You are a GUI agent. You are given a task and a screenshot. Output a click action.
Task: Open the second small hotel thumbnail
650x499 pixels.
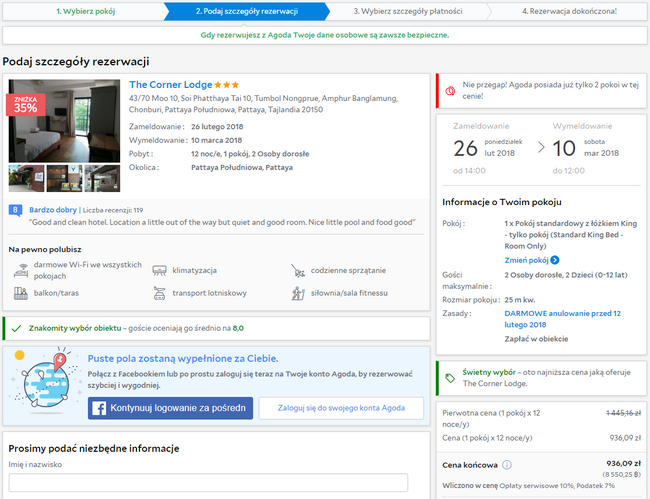pyautogui.click(x=64, y=179)
